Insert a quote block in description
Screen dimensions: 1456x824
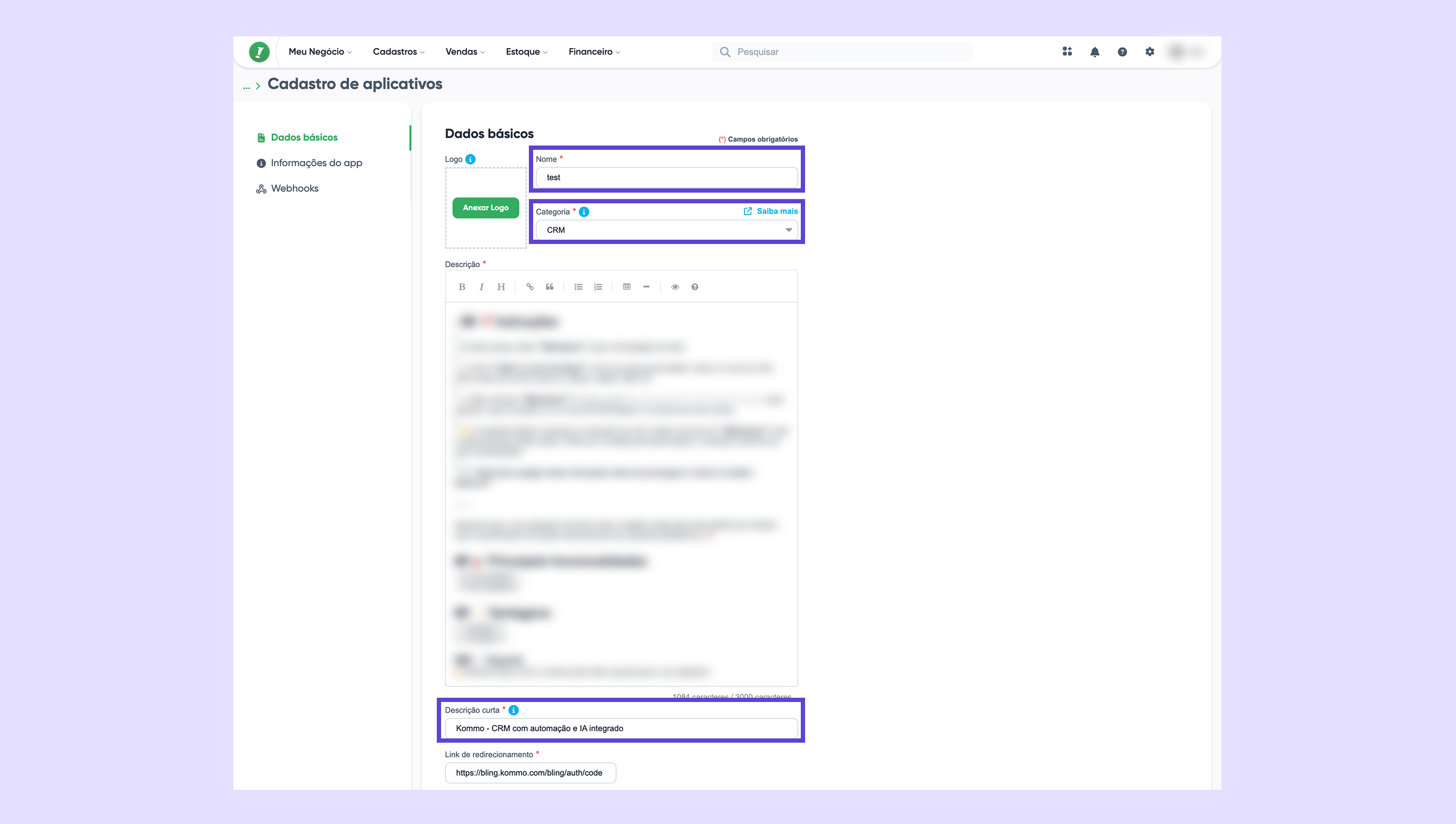(549, 287)
